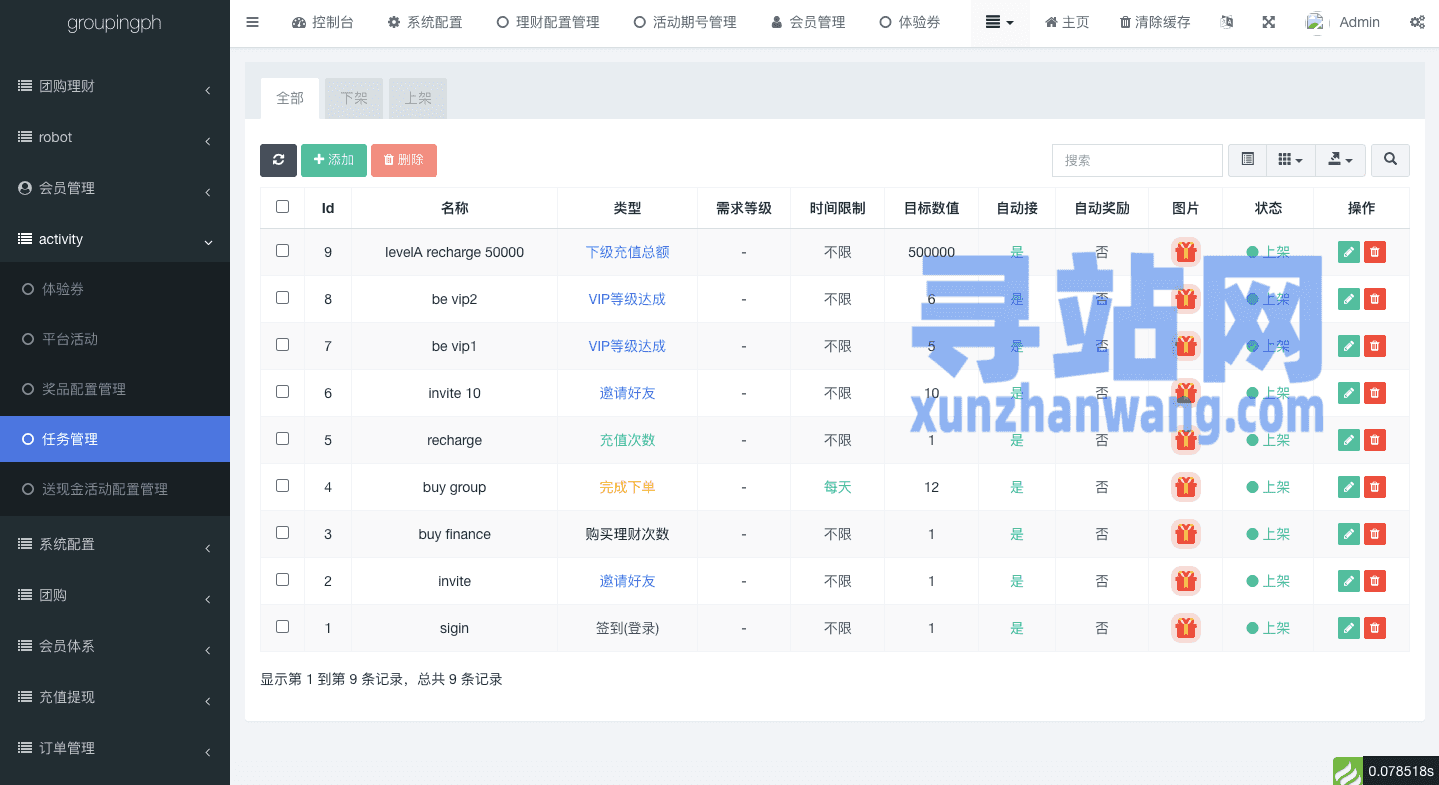Screen dimensions: 1439x785
Task: Toggle the sidebar hamburger menu icon
Action: click(252, 22)
